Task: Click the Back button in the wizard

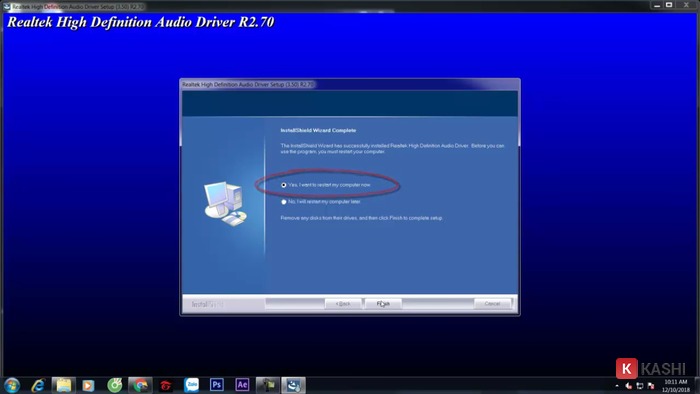Action: pos(343,304)
